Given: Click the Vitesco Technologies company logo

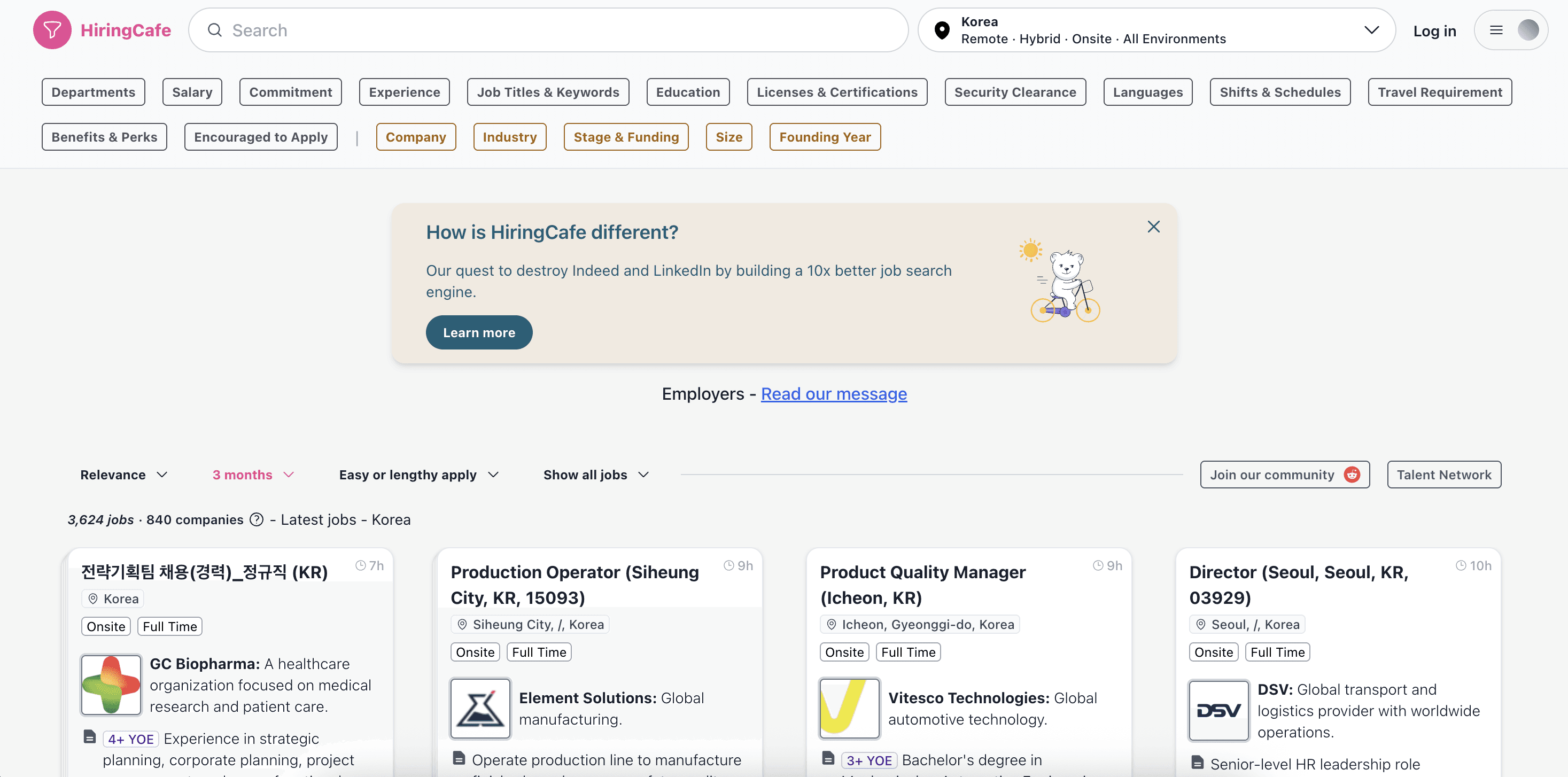Looking at the screenshot, I should coord(850,708).
